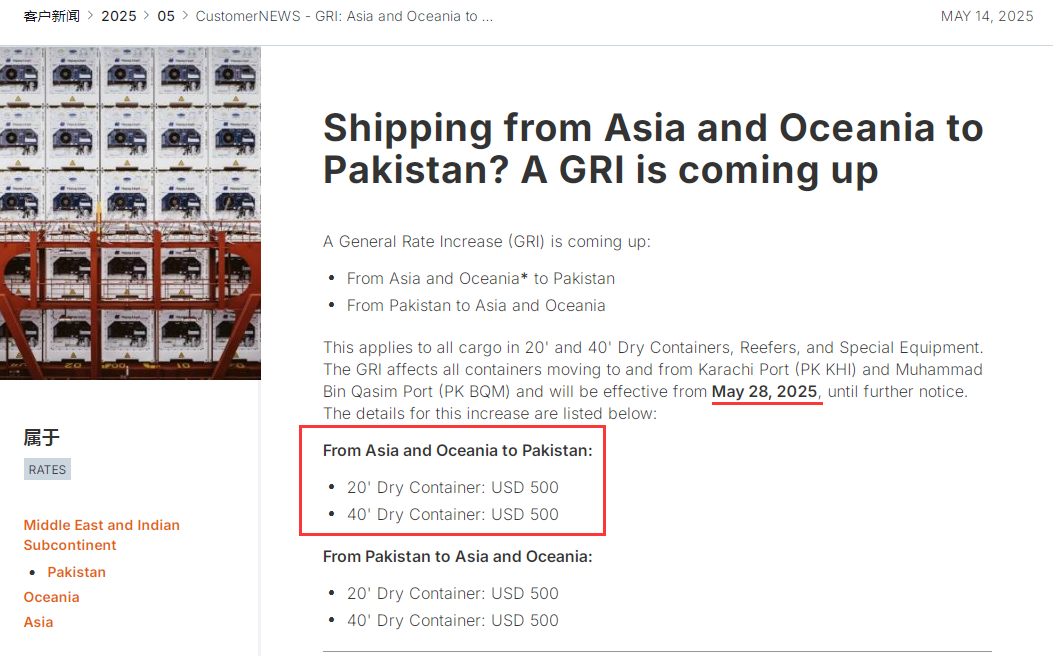Open the Asia region link
This screenshot has height=656, width=1053.
(38, 622)
